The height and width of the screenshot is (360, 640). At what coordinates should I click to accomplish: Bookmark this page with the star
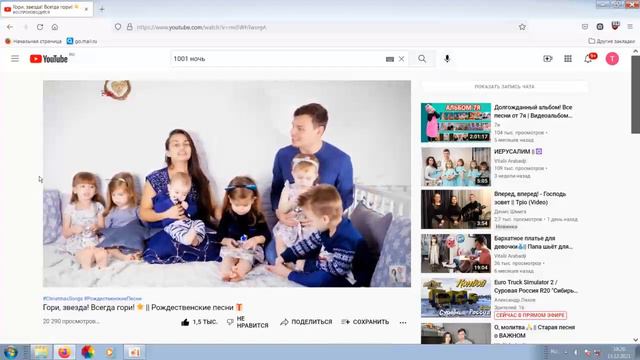pos(522,27)
